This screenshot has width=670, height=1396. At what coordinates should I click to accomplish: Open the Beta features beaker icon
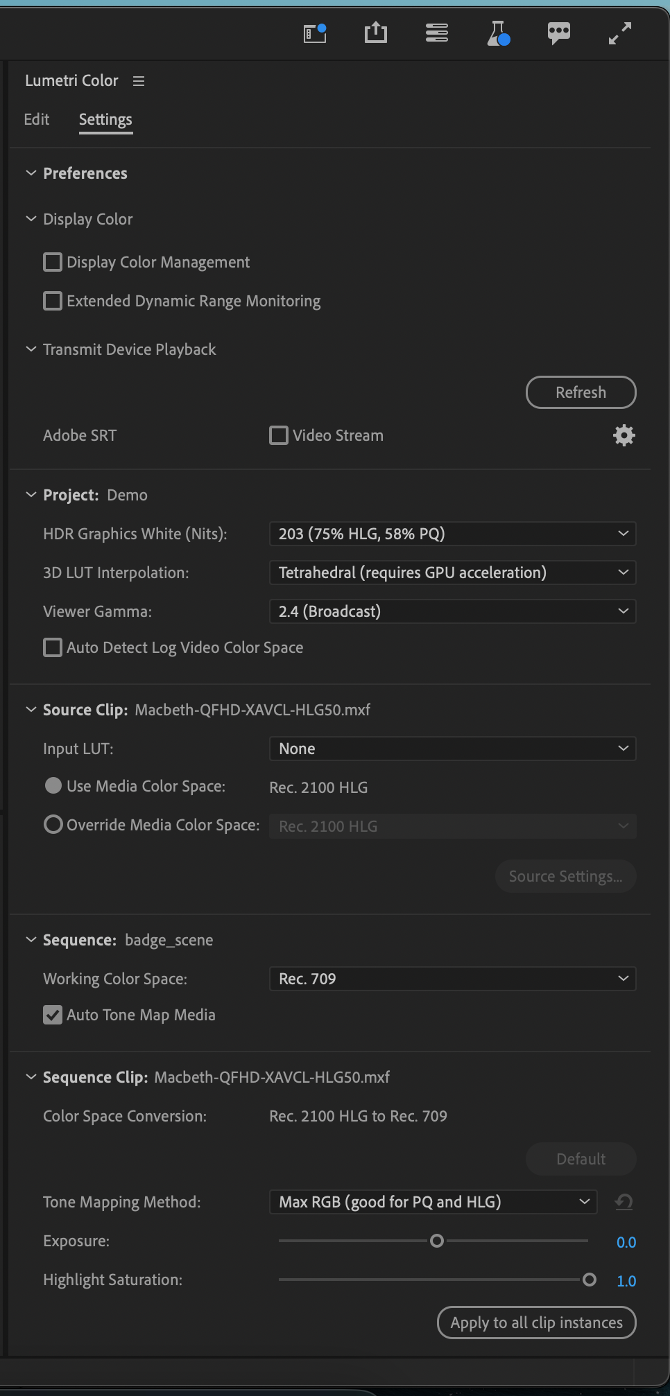497,32
